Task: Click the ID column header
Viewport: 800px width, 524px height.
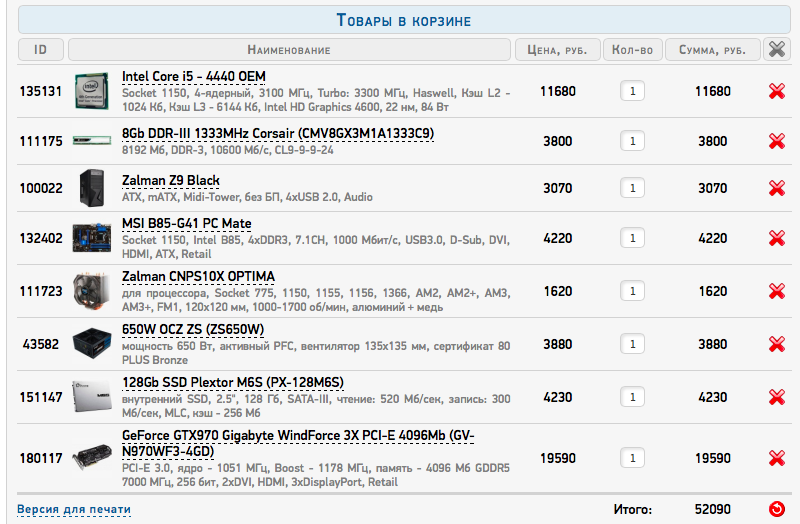Action: coord(41,49)
